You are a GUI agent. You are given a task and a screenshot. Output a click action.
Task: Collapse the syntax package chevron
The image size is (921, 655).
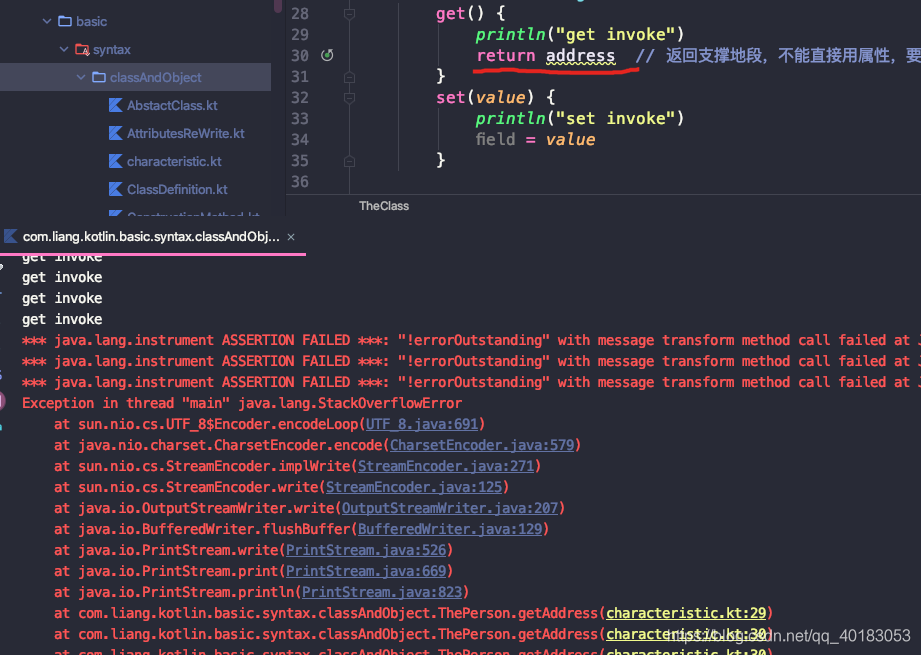pos(64,49)
